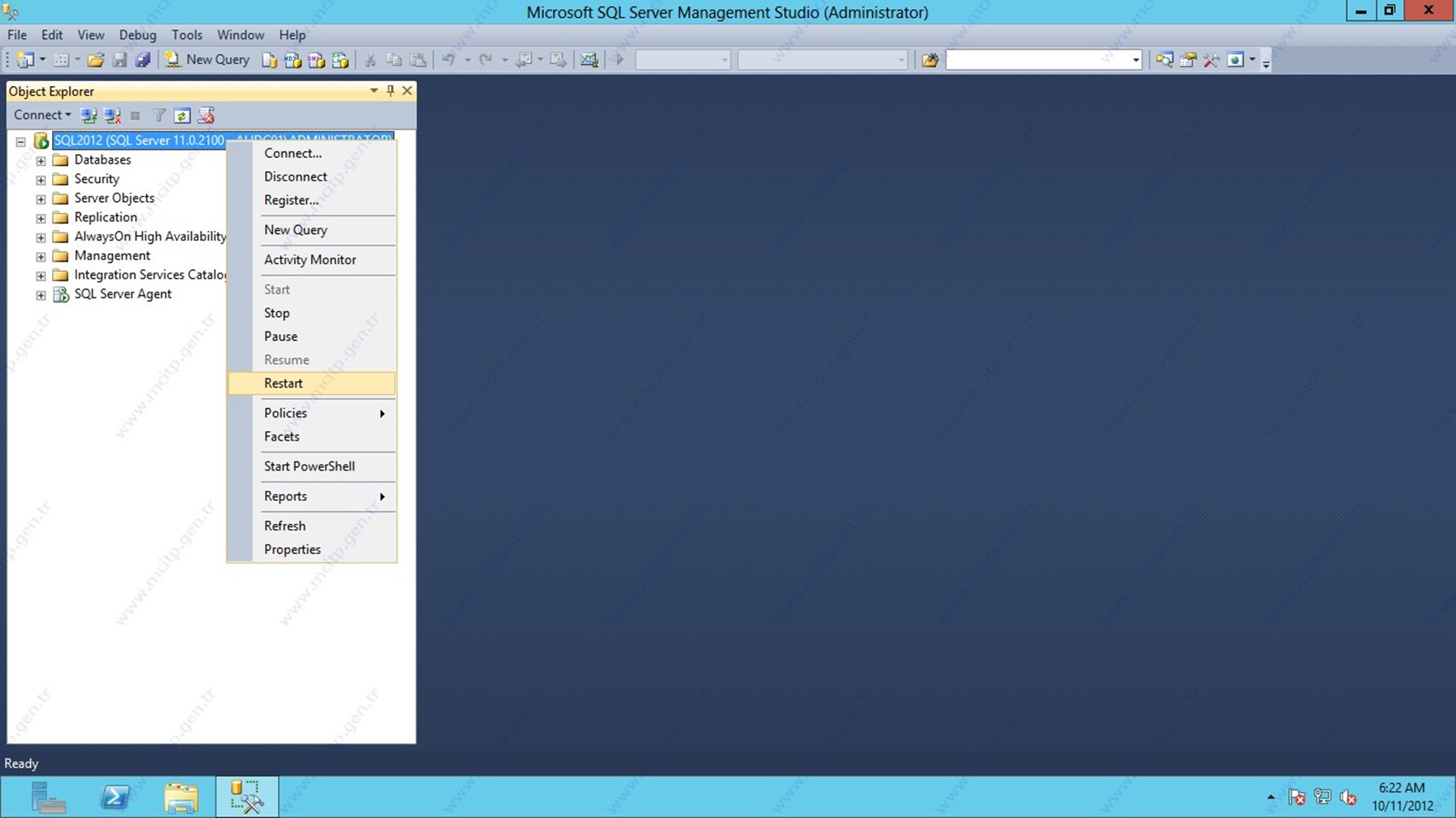Expand Integration Services Catalogs node
This screenshot has height=818, width=1456.
pos(40,275)
